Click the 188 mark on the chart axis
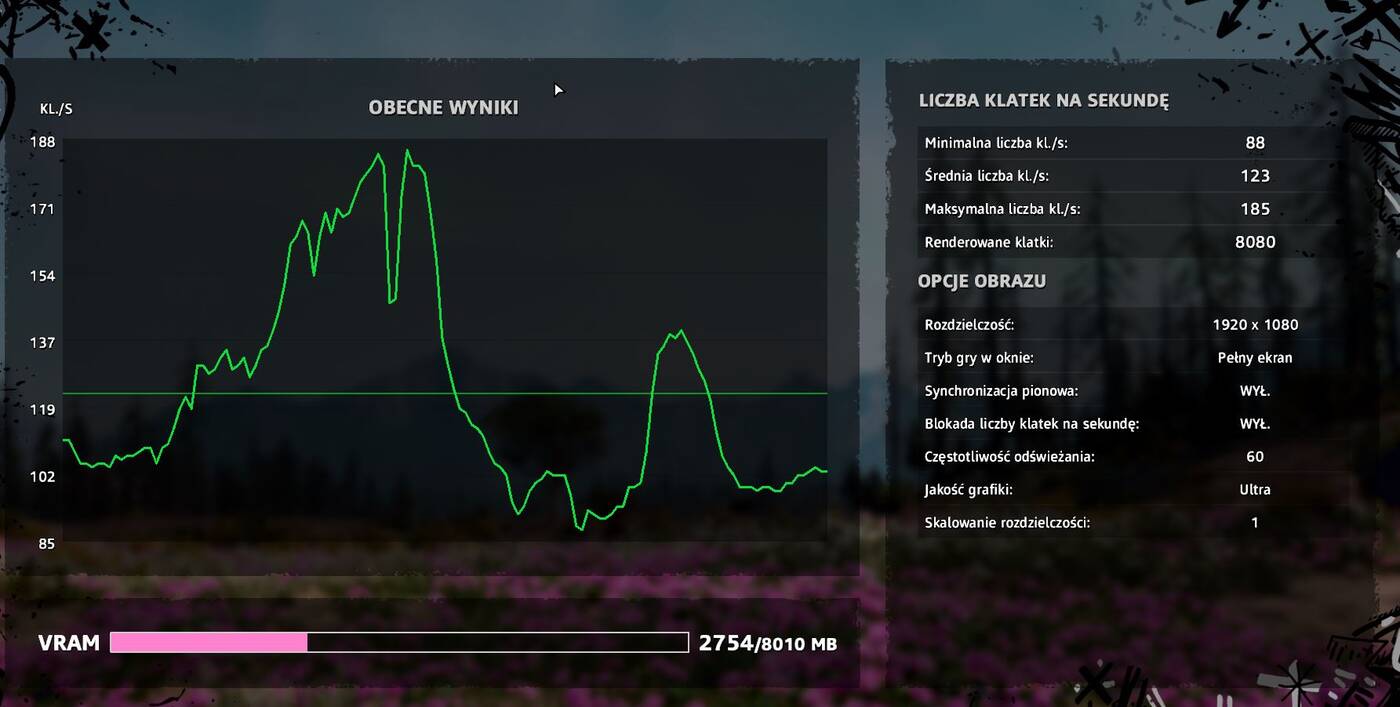Screen dimensions: 1400x707 tap(42, 142)
